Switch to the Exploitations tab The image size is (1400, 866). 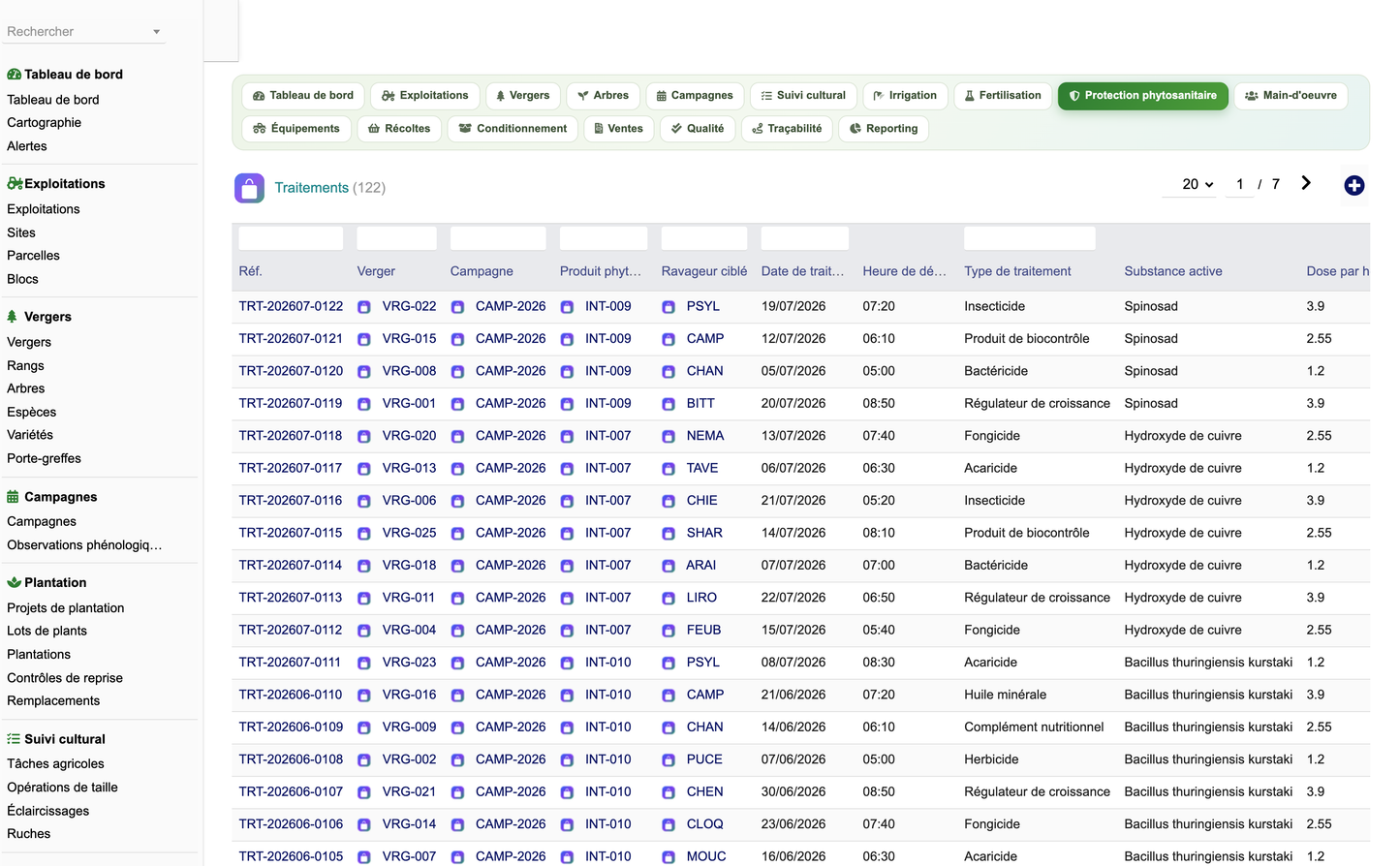[x=424, y=96]
